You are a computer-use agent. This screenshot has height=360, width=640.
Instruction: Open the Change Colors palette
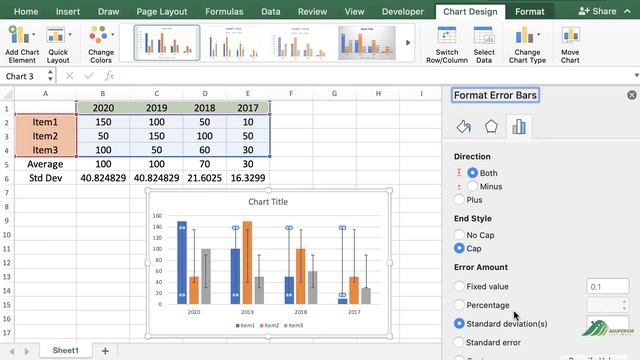pyautogui.click(x=100, y=44)
